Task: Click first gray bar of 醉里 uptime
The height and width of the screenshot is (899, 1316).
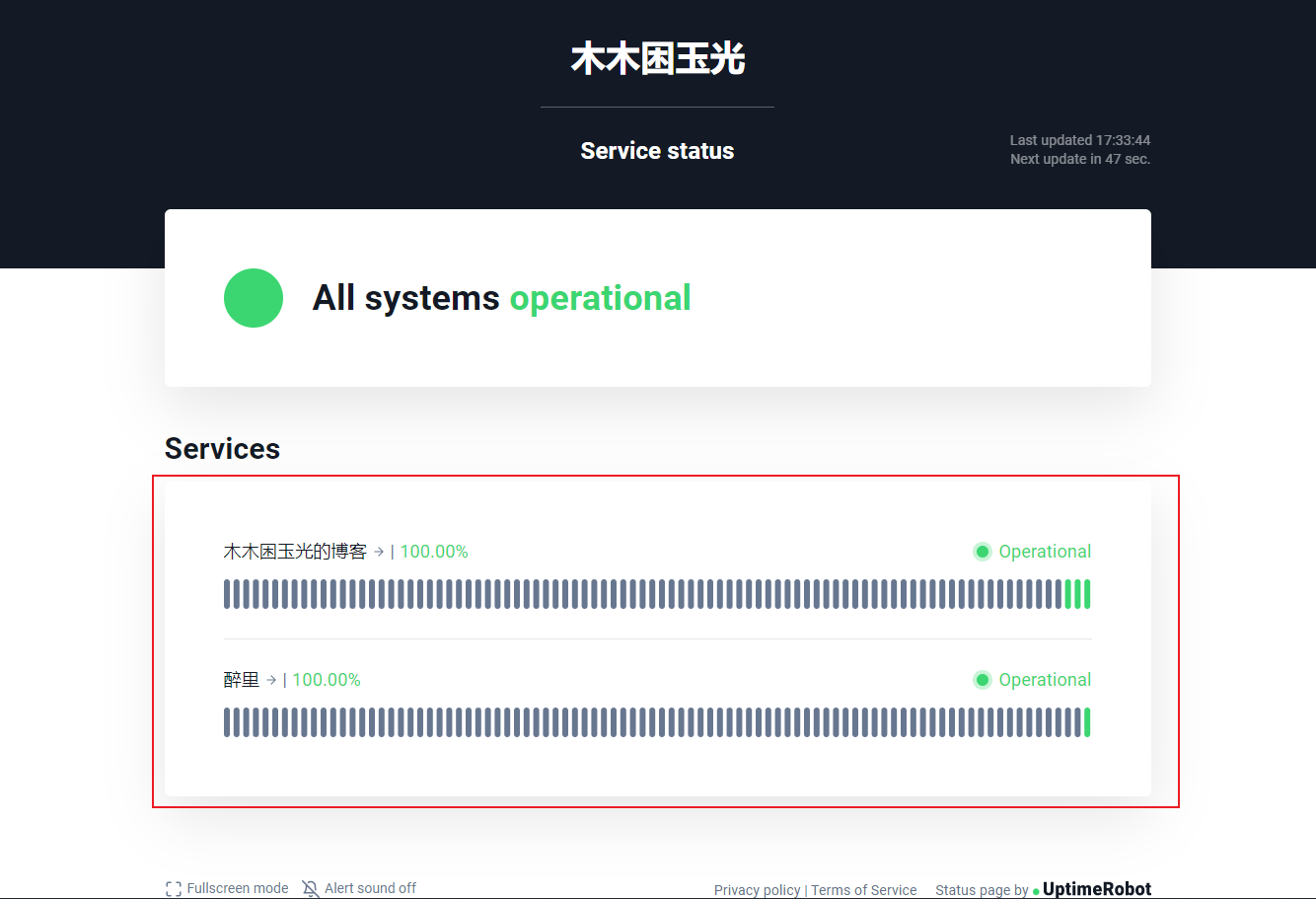Action: point(227,722)
